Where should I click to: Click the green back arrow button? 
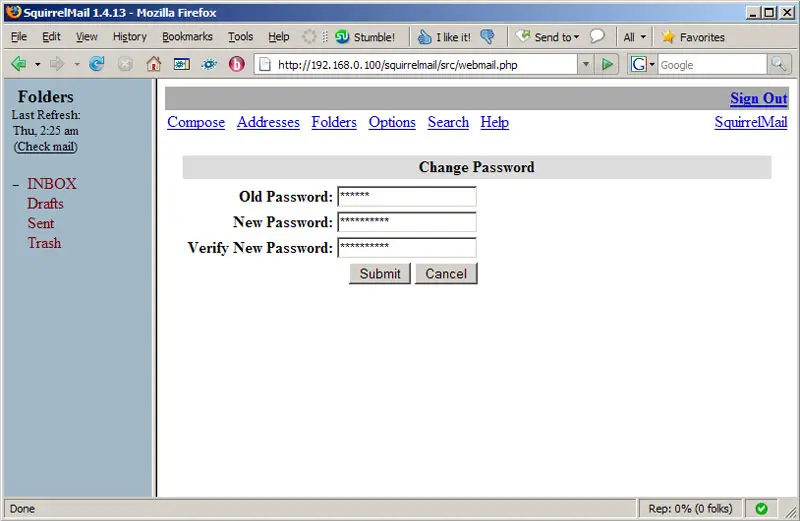pyautogui.click(x=18, y=64)
